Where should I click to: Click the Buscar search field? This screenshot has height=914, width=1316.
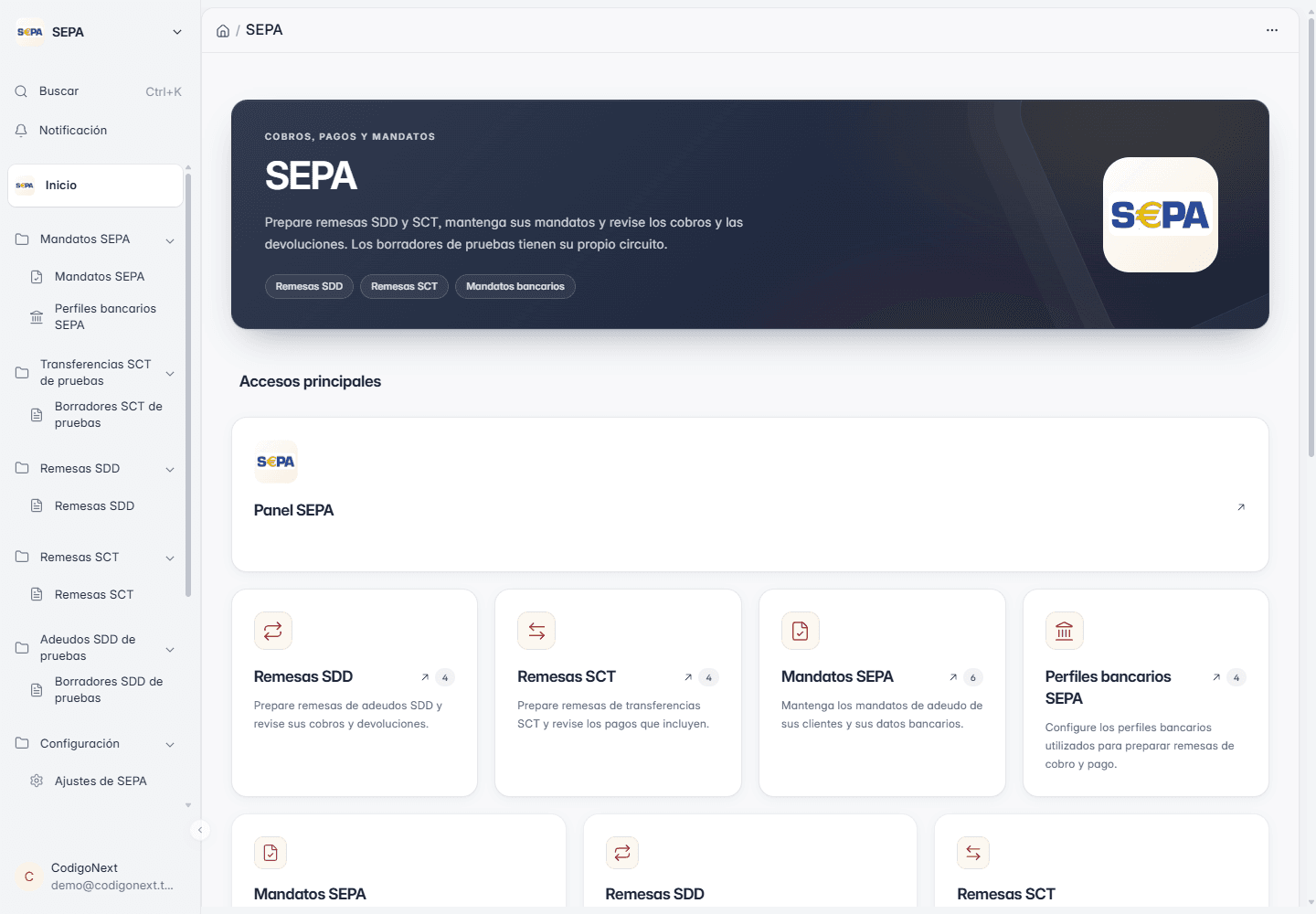(x=98, y=91)
